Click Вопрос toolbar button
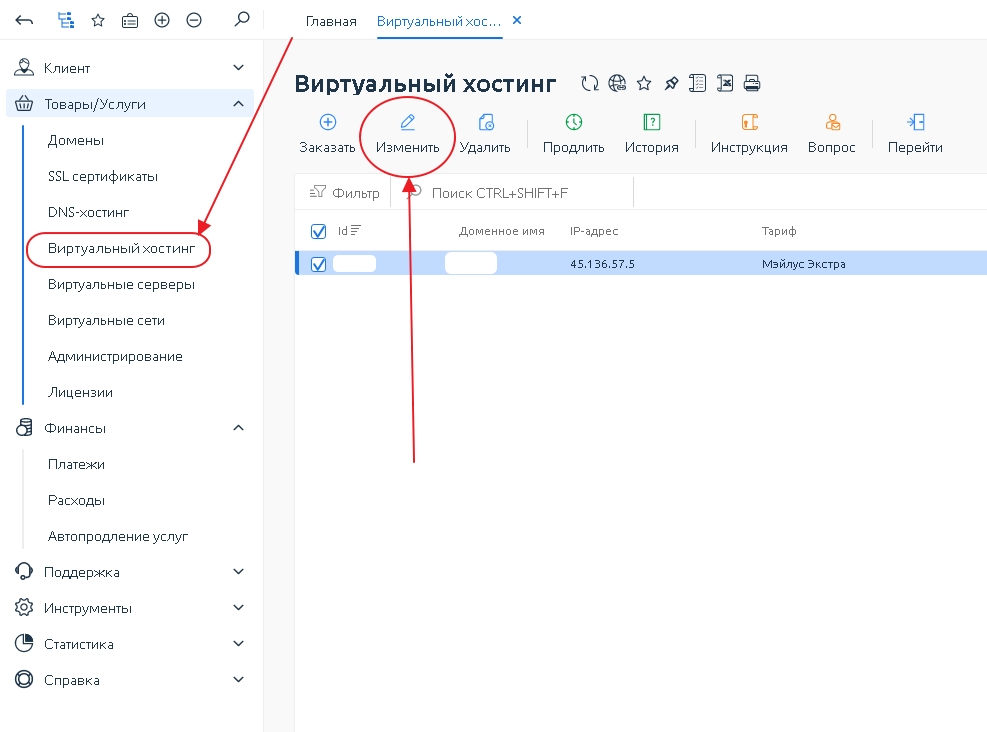The height and width of the screenshot is (732, 987). coord(832,134)
